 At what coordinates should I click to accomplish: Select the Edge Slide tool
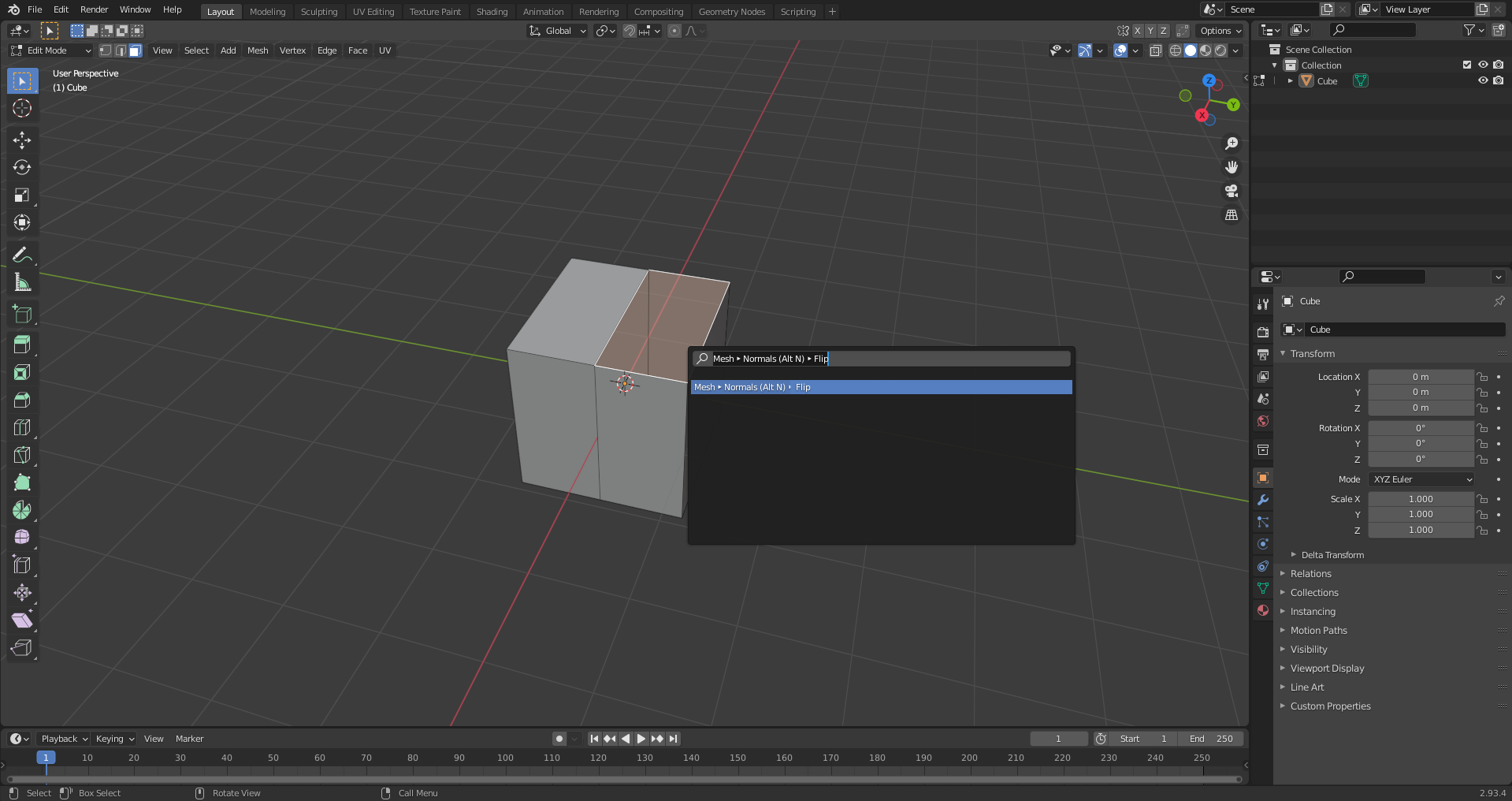point(22,565)
